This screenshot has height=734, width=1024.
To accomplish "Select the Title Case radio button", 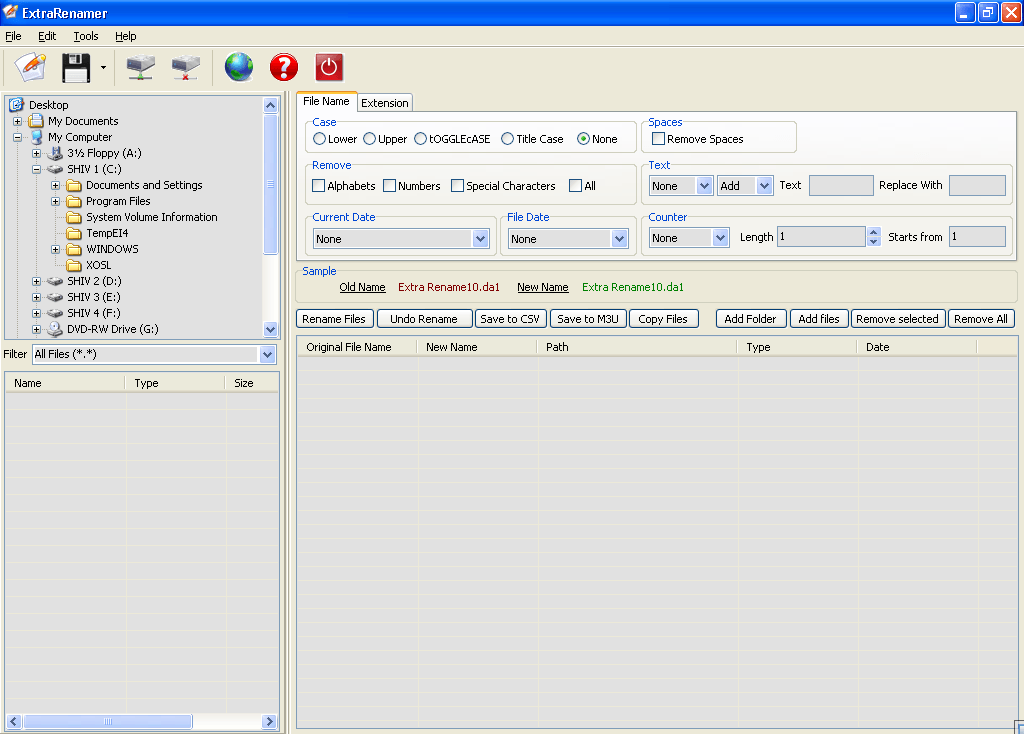I will tap(507, 139).
